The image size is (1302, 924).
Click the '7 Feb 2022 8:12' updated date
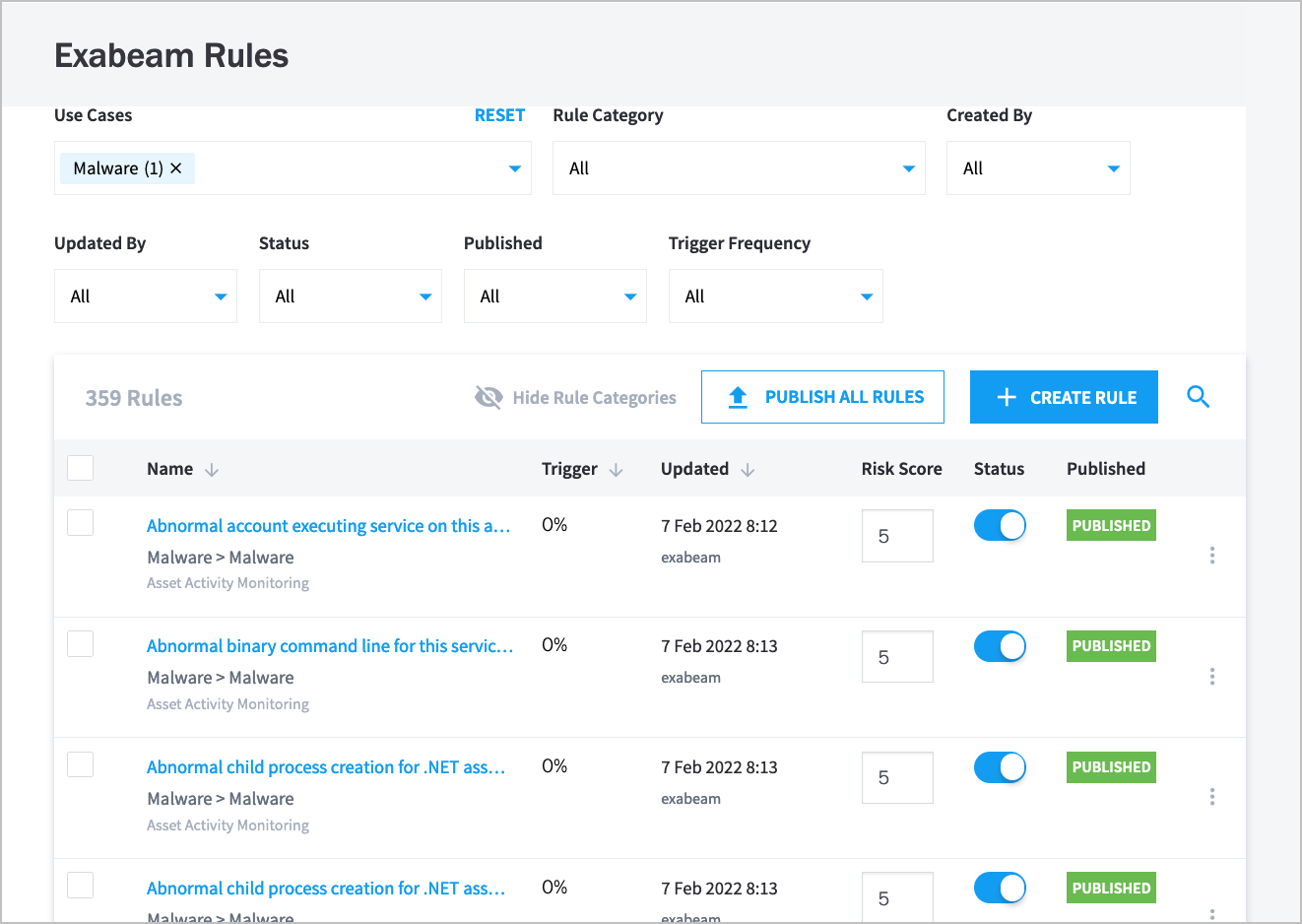coord(719,526)
